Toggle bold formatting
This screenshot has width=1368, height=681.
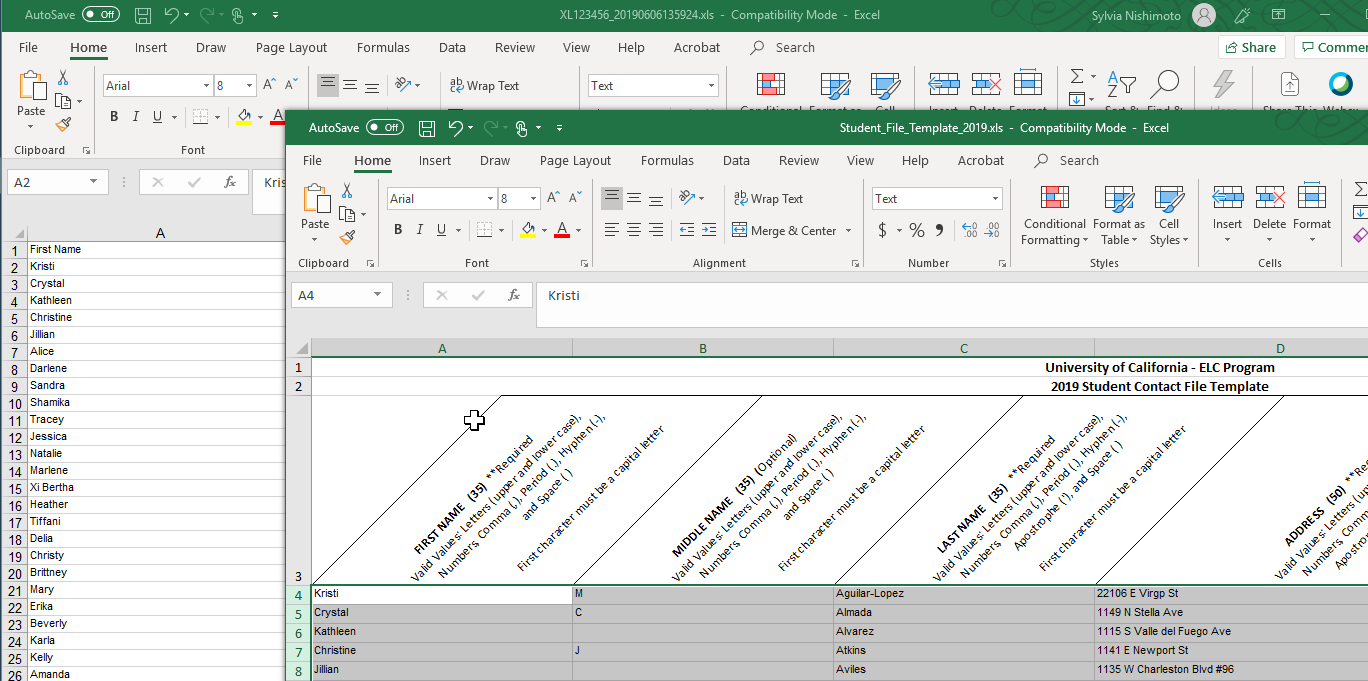pyautogui.click(x=397, y=230)
